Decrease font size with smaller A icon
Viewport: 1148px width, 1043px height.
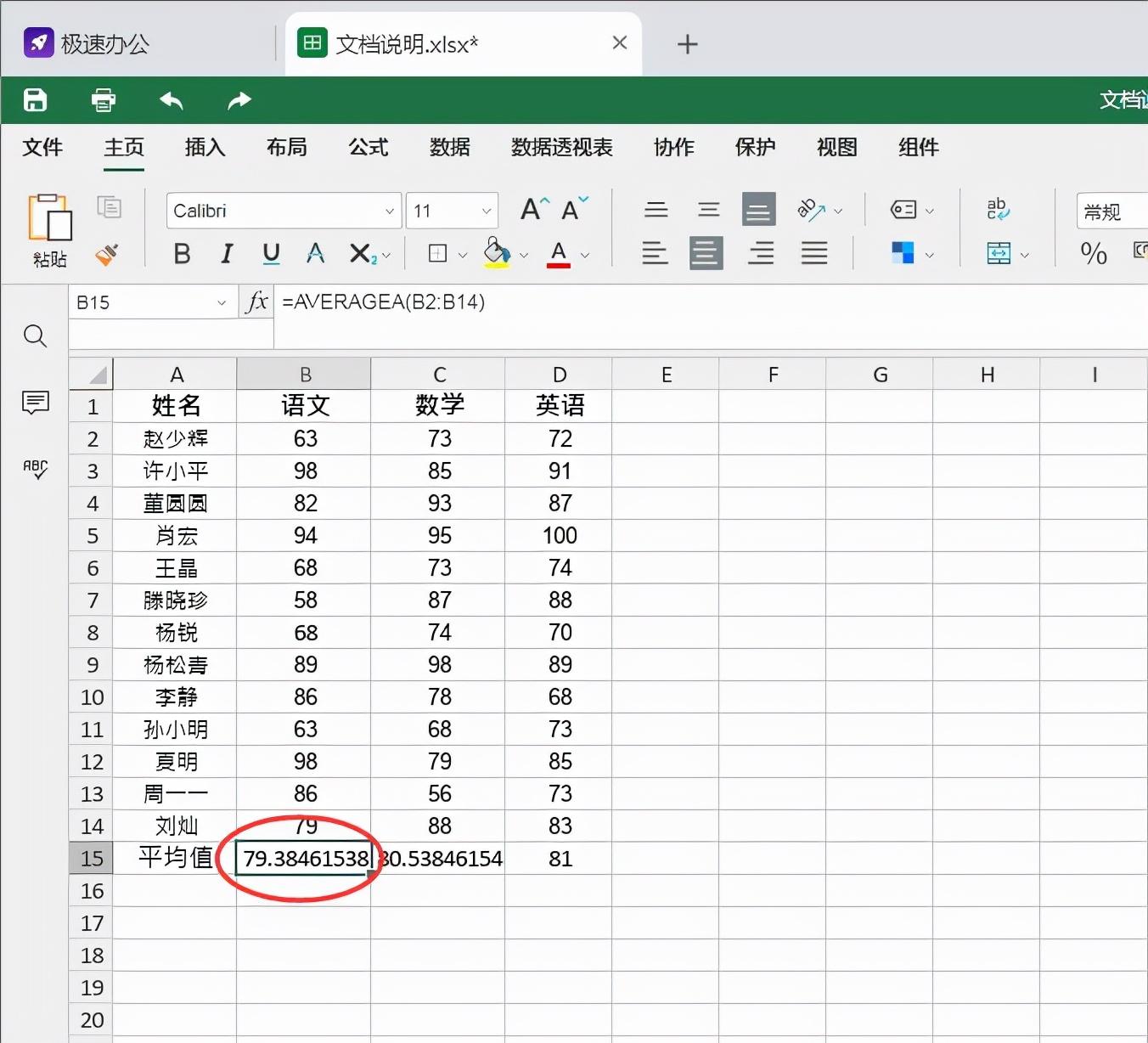click(575, 209)
